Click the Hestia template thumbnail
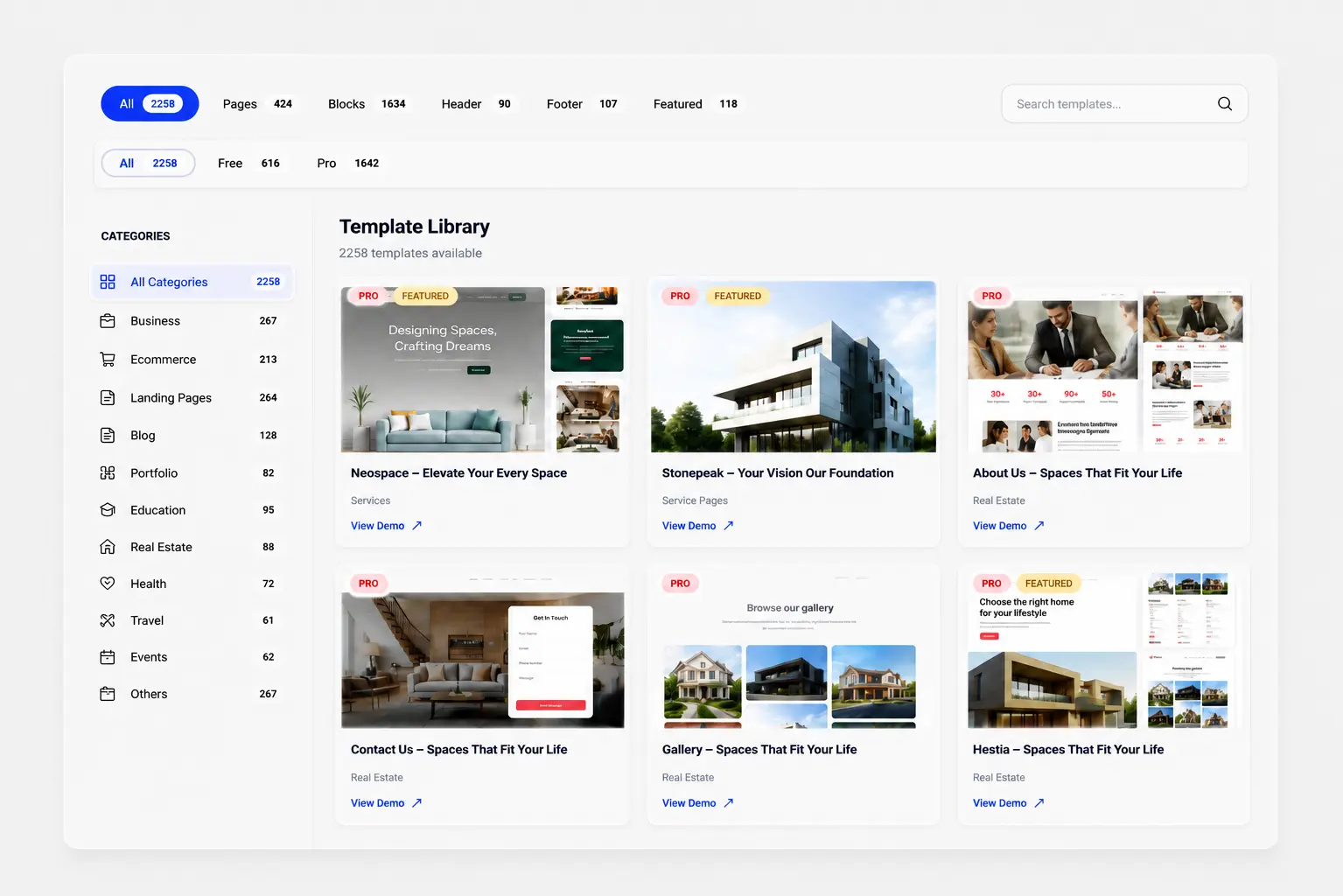 (1104, 649)
